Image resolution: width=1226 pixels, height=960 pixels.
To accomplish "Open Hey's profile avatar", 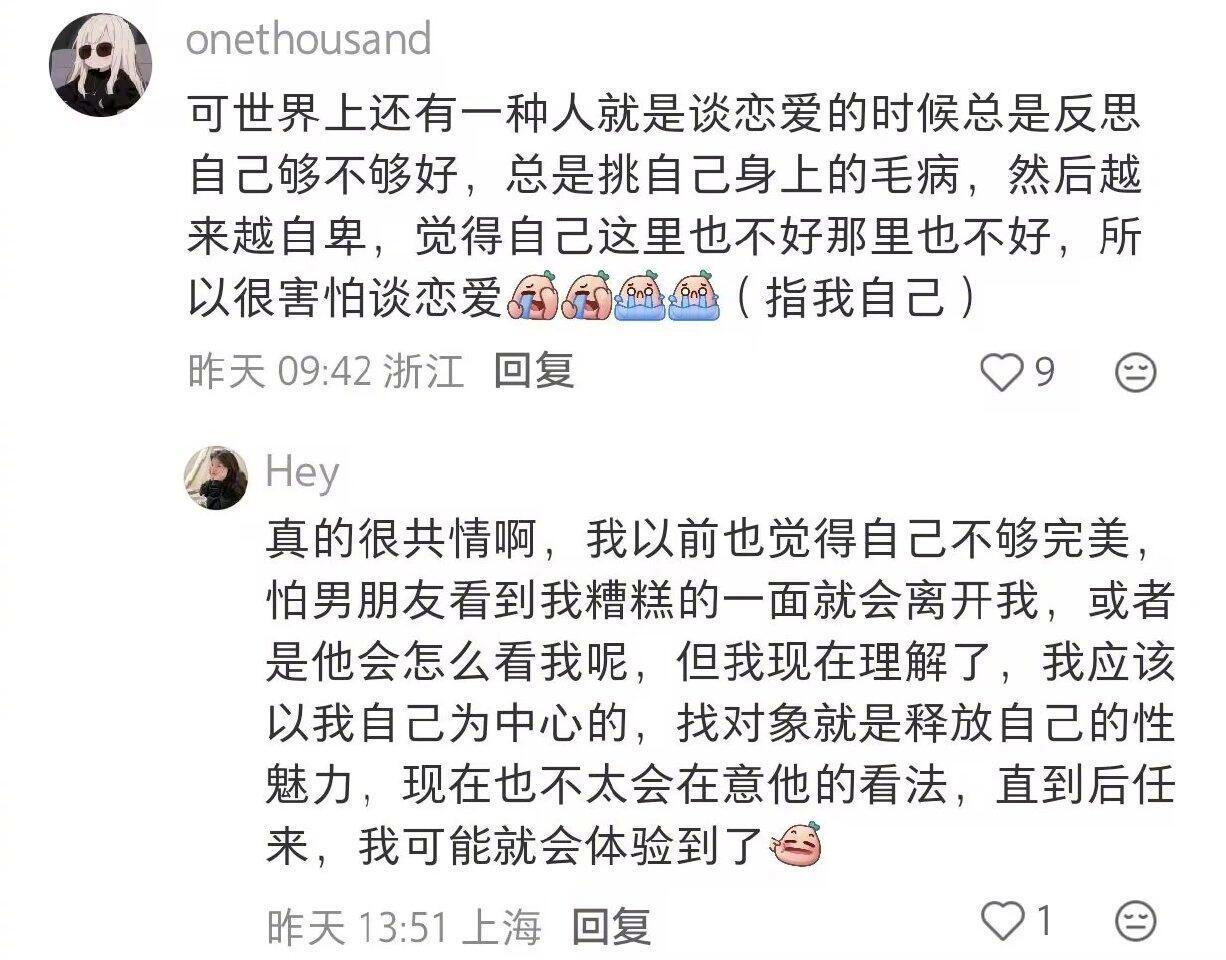I will click(215, 478).
